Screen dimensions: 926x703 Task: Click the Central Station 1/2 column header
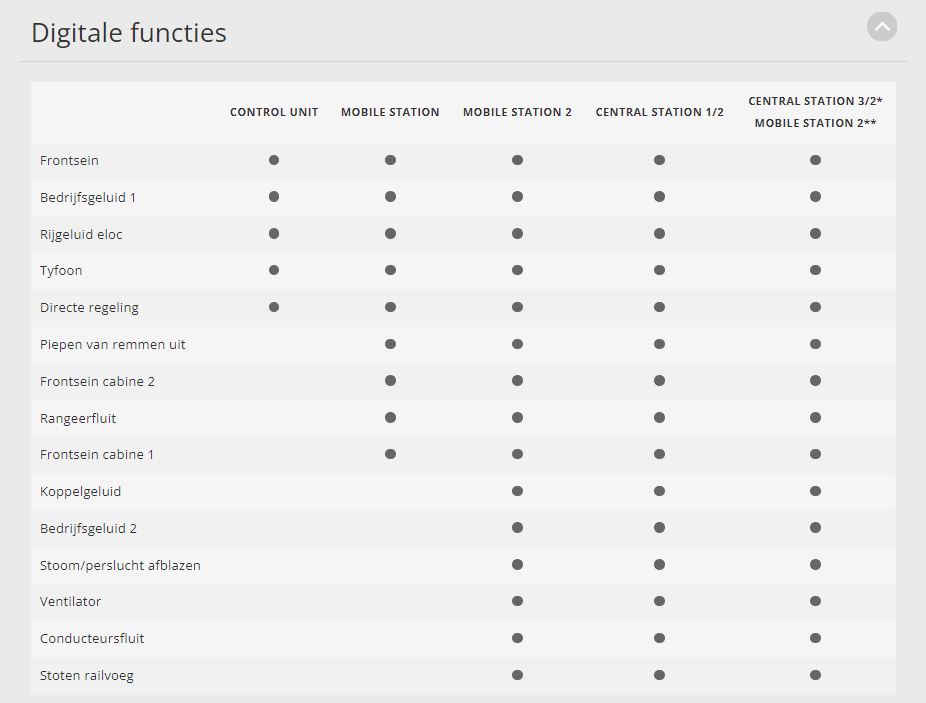click(660, 112)
